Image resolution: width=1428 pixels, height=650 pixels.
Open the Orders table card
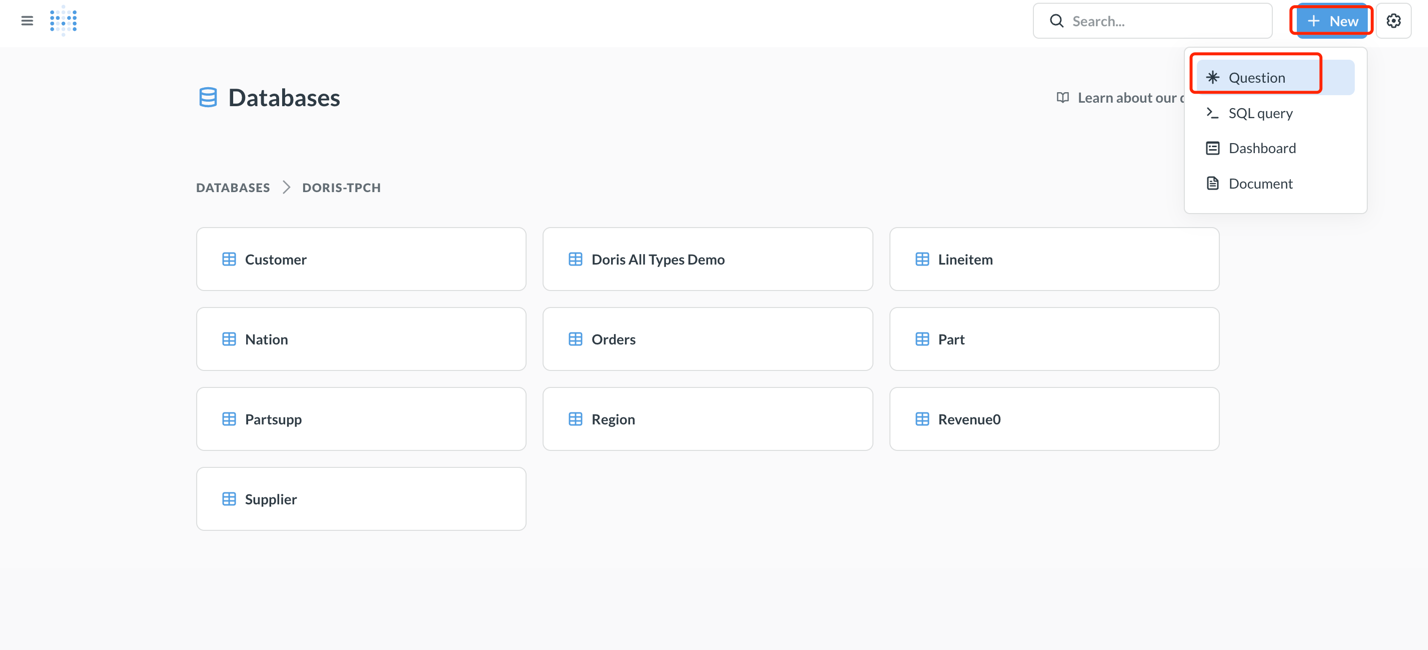707,339
